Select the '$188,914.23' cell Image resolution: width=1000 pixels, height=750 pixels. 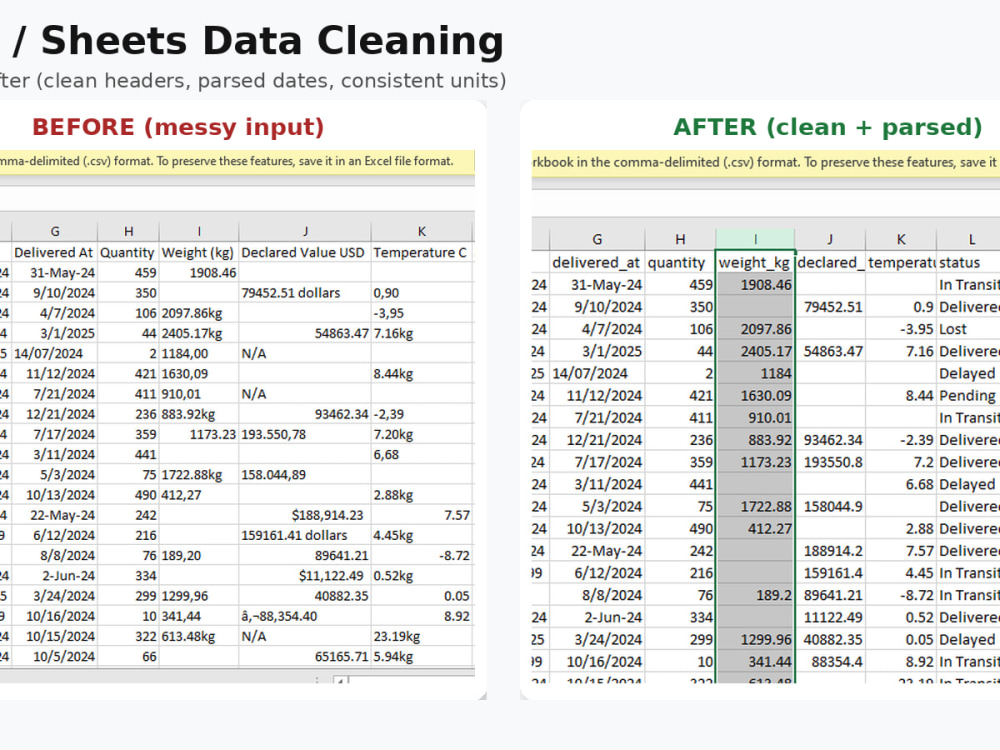pos(305,515)
